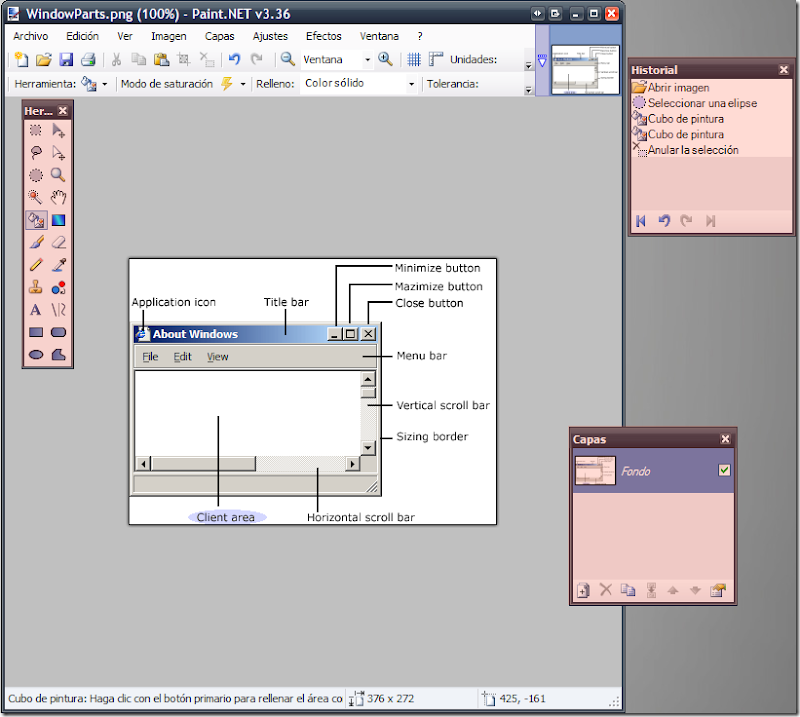800x717 pixels.
Task: Open the Ajustes menu
Action: 270,36
